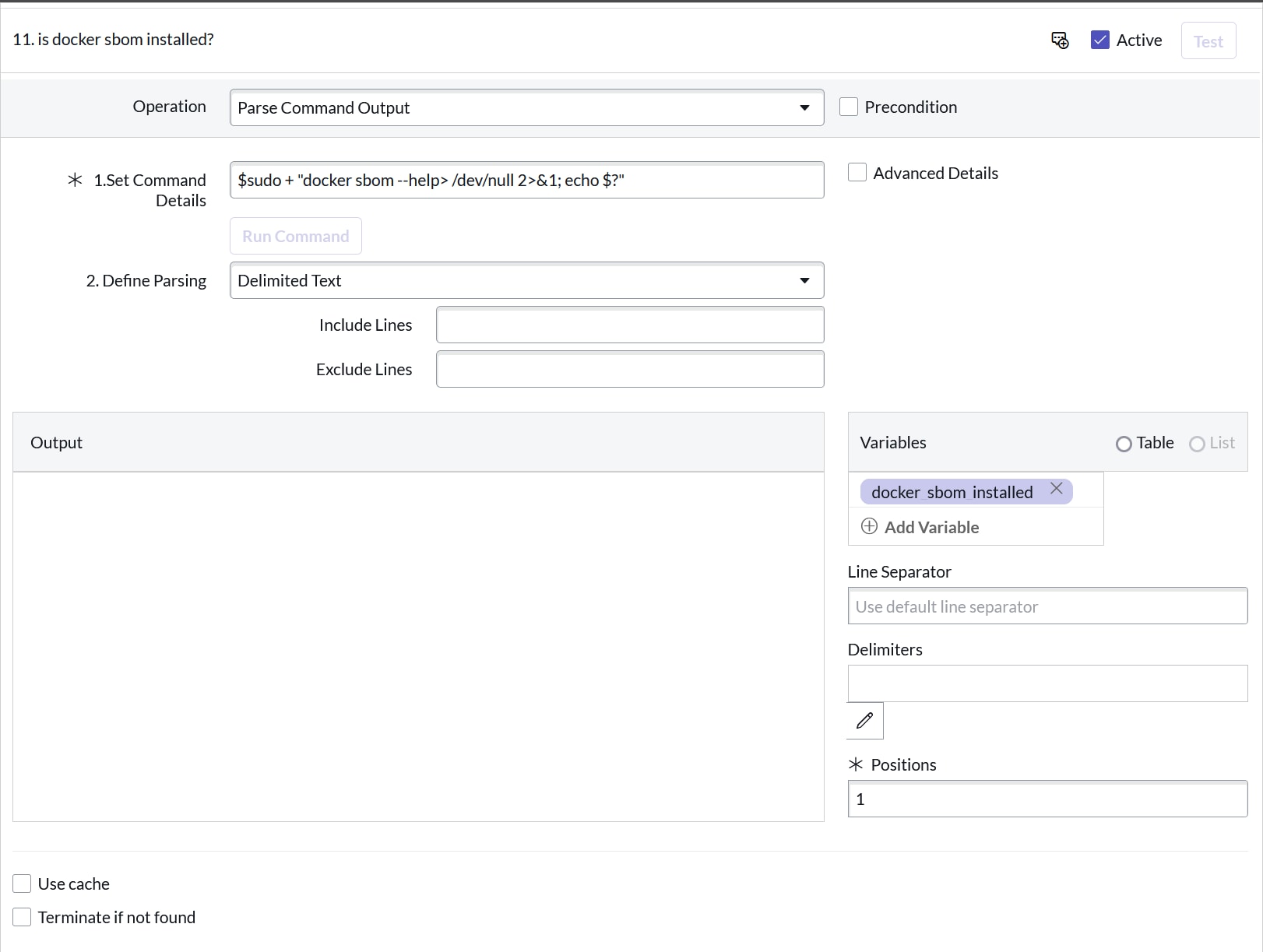
Task: Remove the docker_sbom_installed variable
Action: pyautogui.click(x=1057, y=488)
